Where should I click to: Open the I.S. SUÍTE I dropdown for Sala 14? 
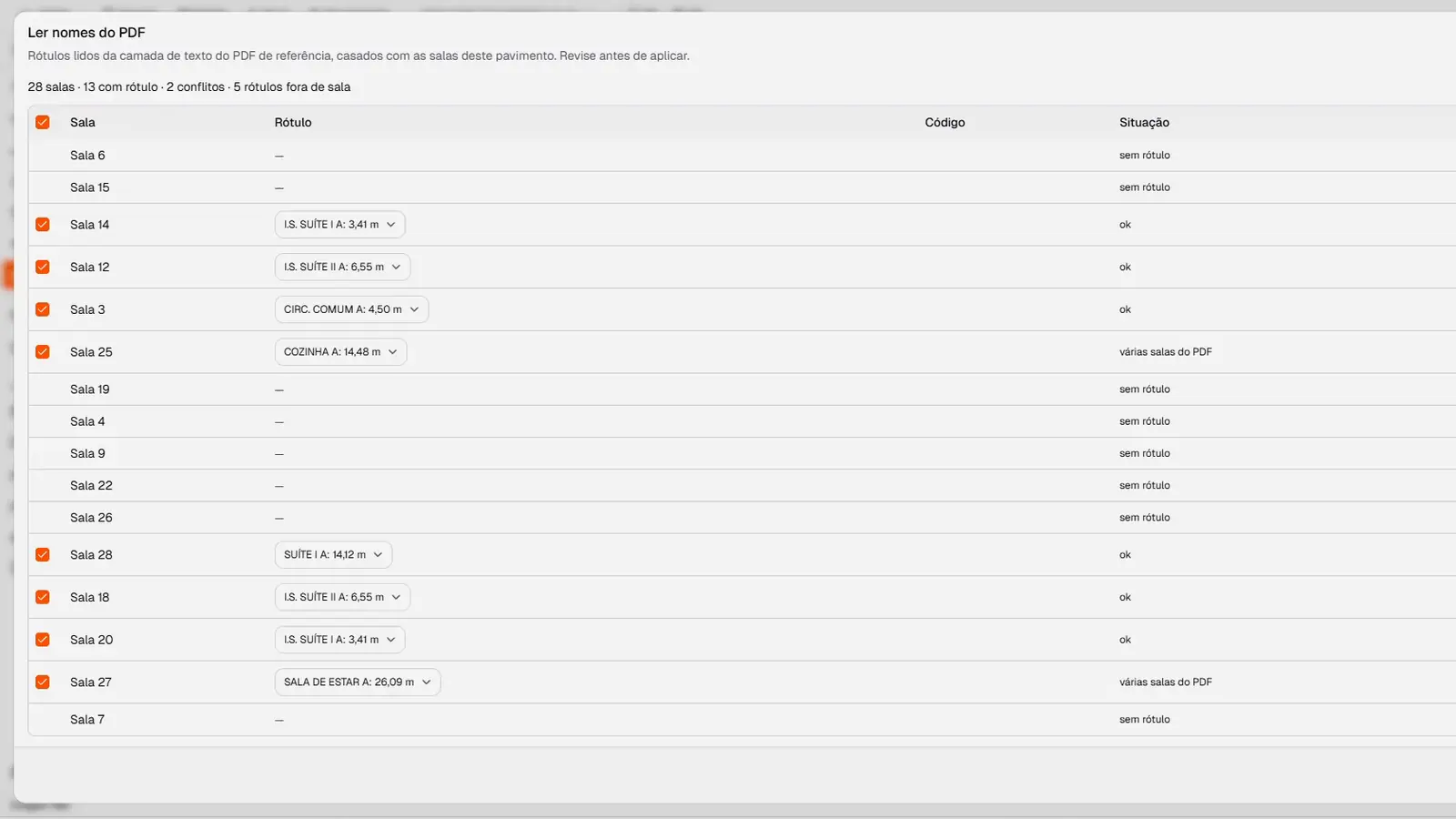pos(339,224)
